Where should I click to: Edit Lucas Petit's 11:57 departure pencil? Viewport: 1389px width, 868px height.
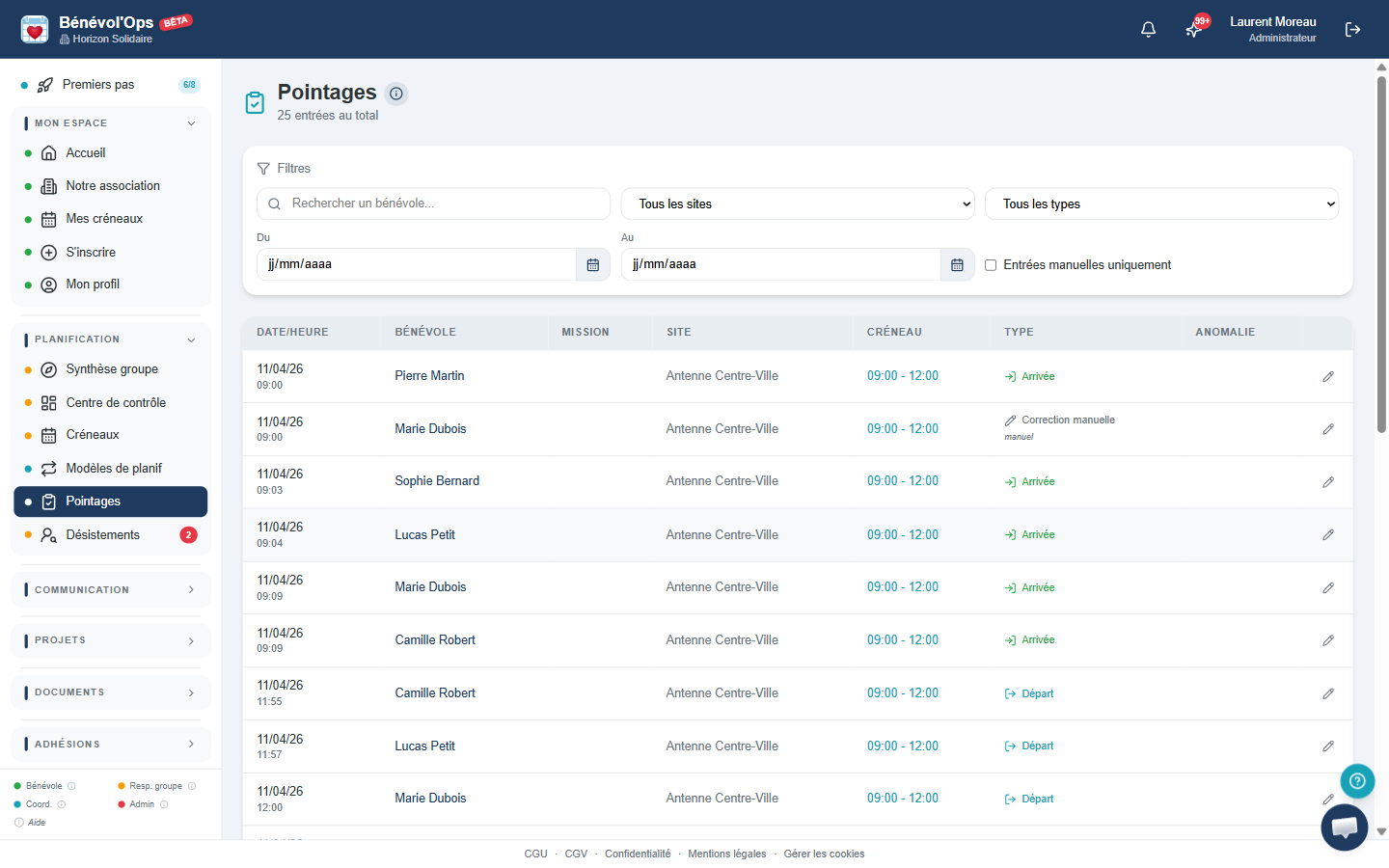pyautogui.click(x=1328, y=746)
